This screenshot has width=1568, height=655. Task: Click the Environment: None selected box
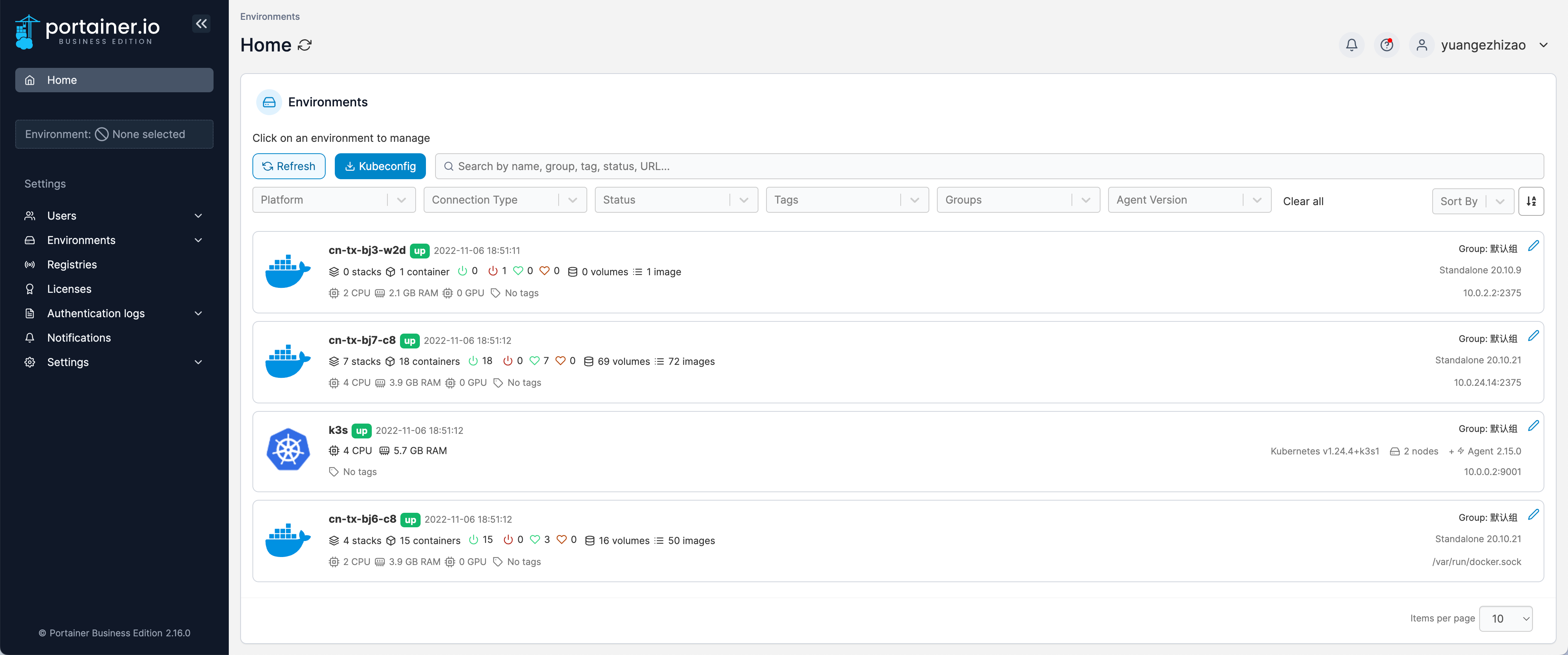click(114, 134)
